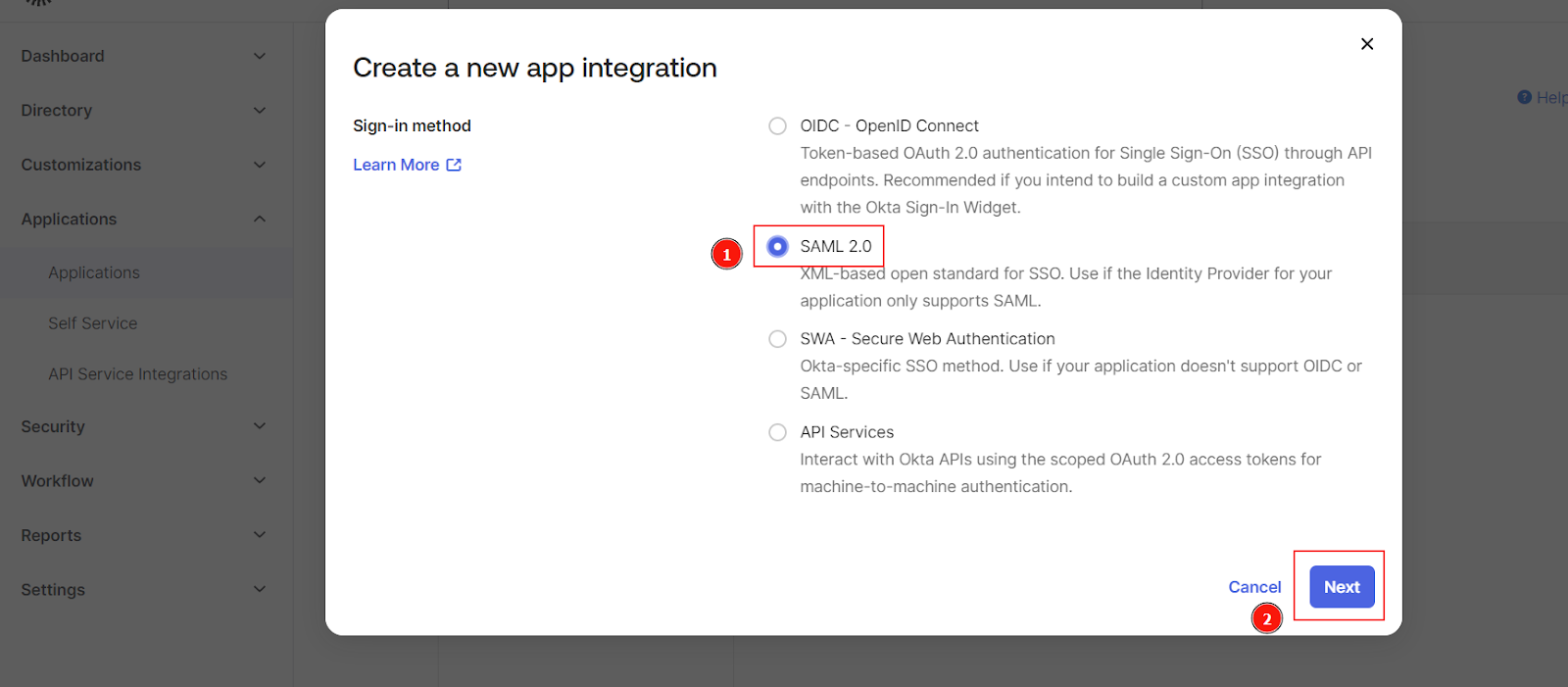The image size is (1568, 687).
Task: Select the OIDC - OpenID Connect option
Action: (x=777, y=126)
